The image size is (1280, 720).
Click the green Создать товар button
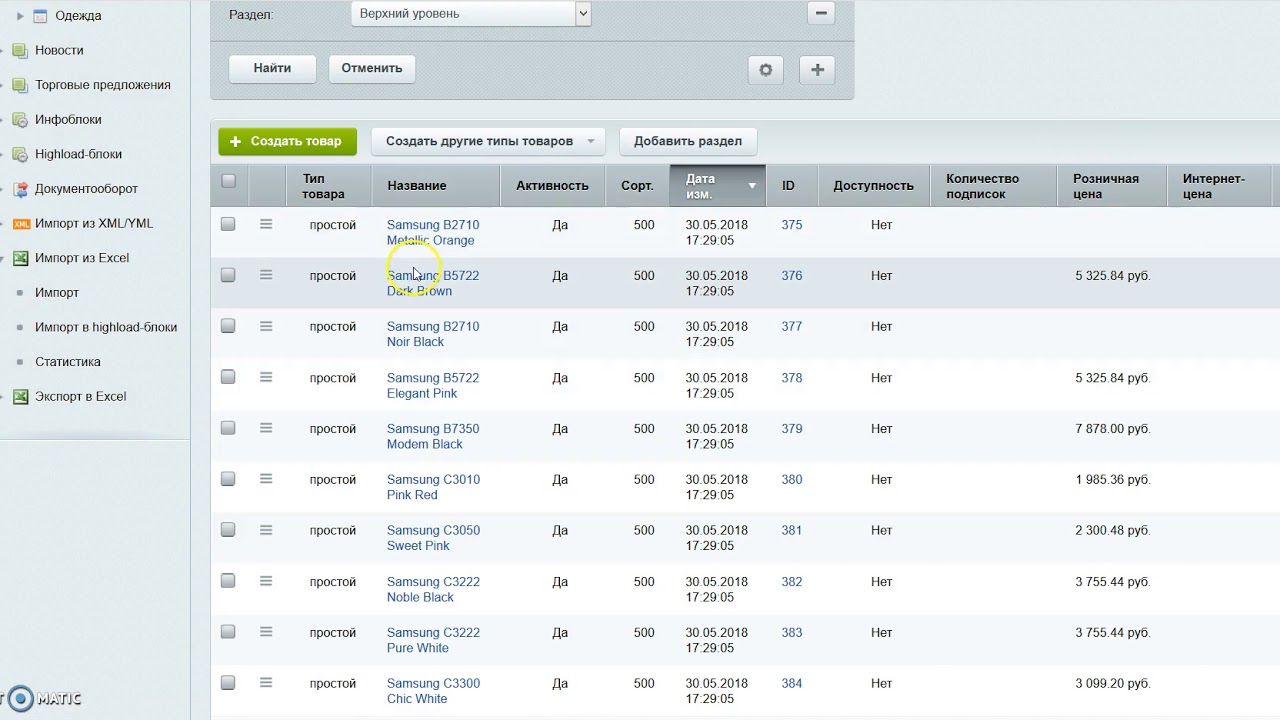287,141
